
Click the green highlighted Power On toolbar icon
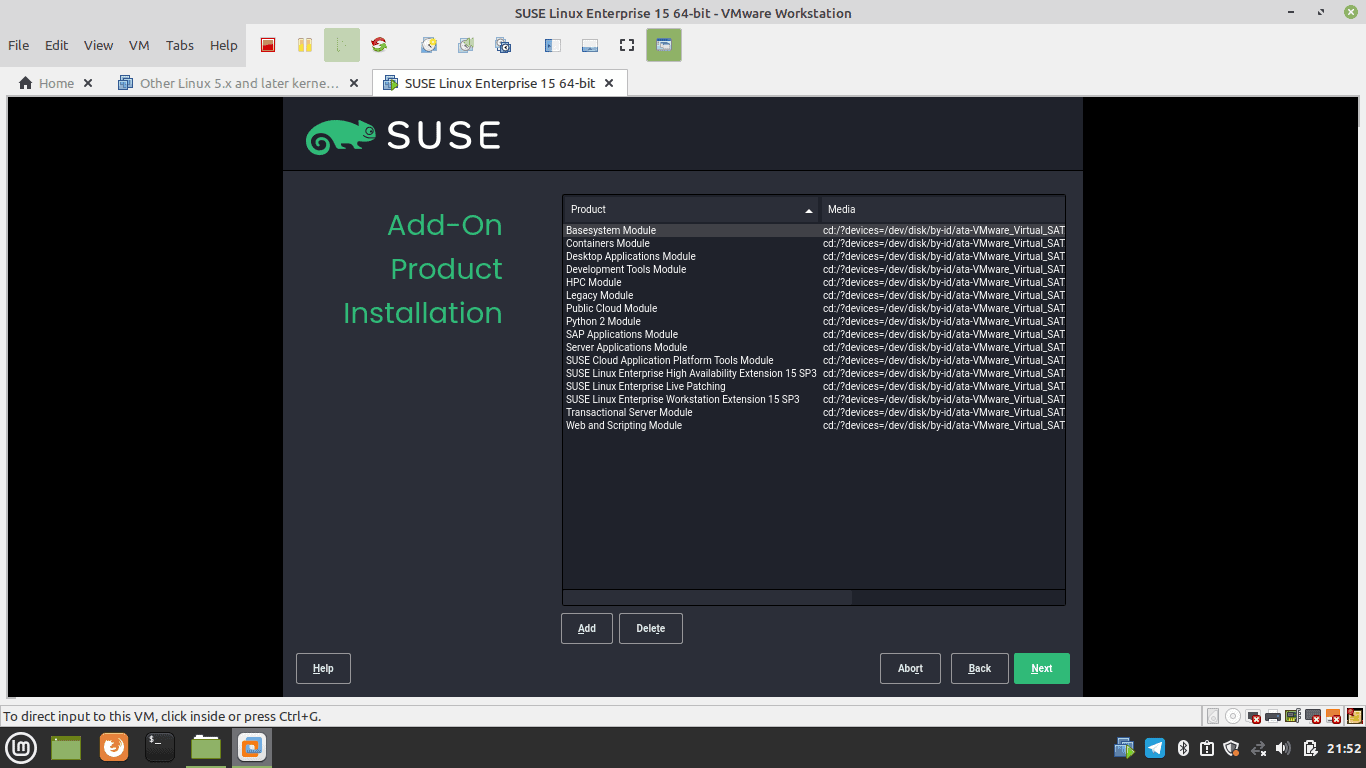[x=341, y=45]
